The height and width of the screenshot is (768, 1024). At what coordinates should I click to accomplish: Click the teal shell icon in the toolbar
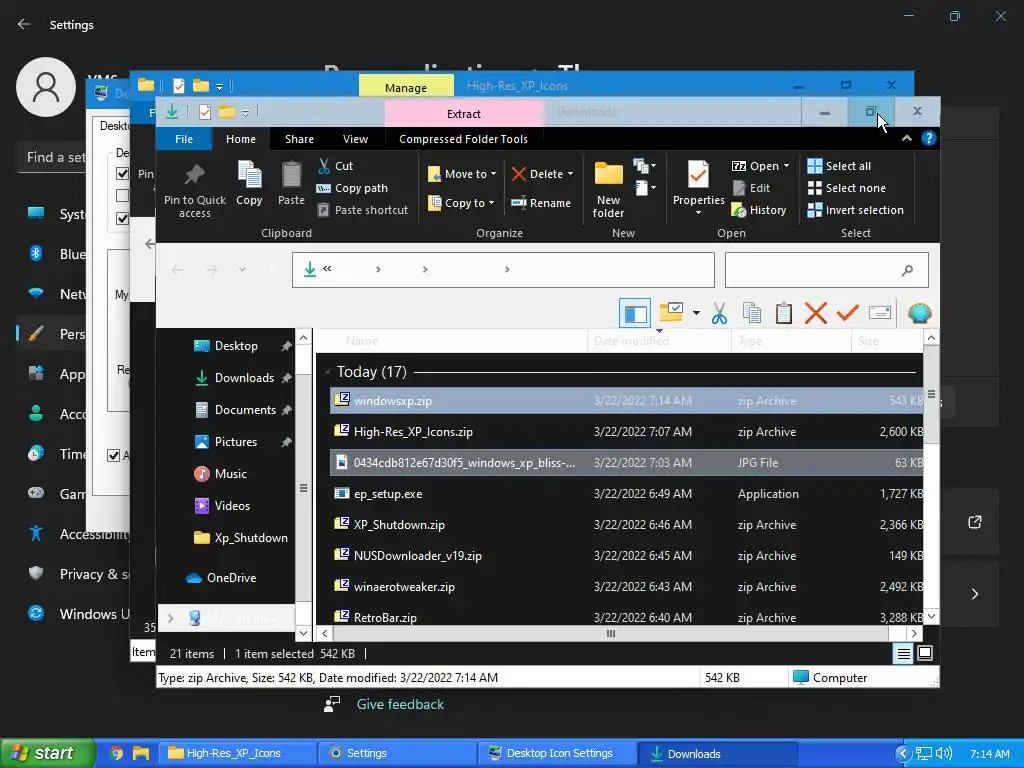[920, 313]
